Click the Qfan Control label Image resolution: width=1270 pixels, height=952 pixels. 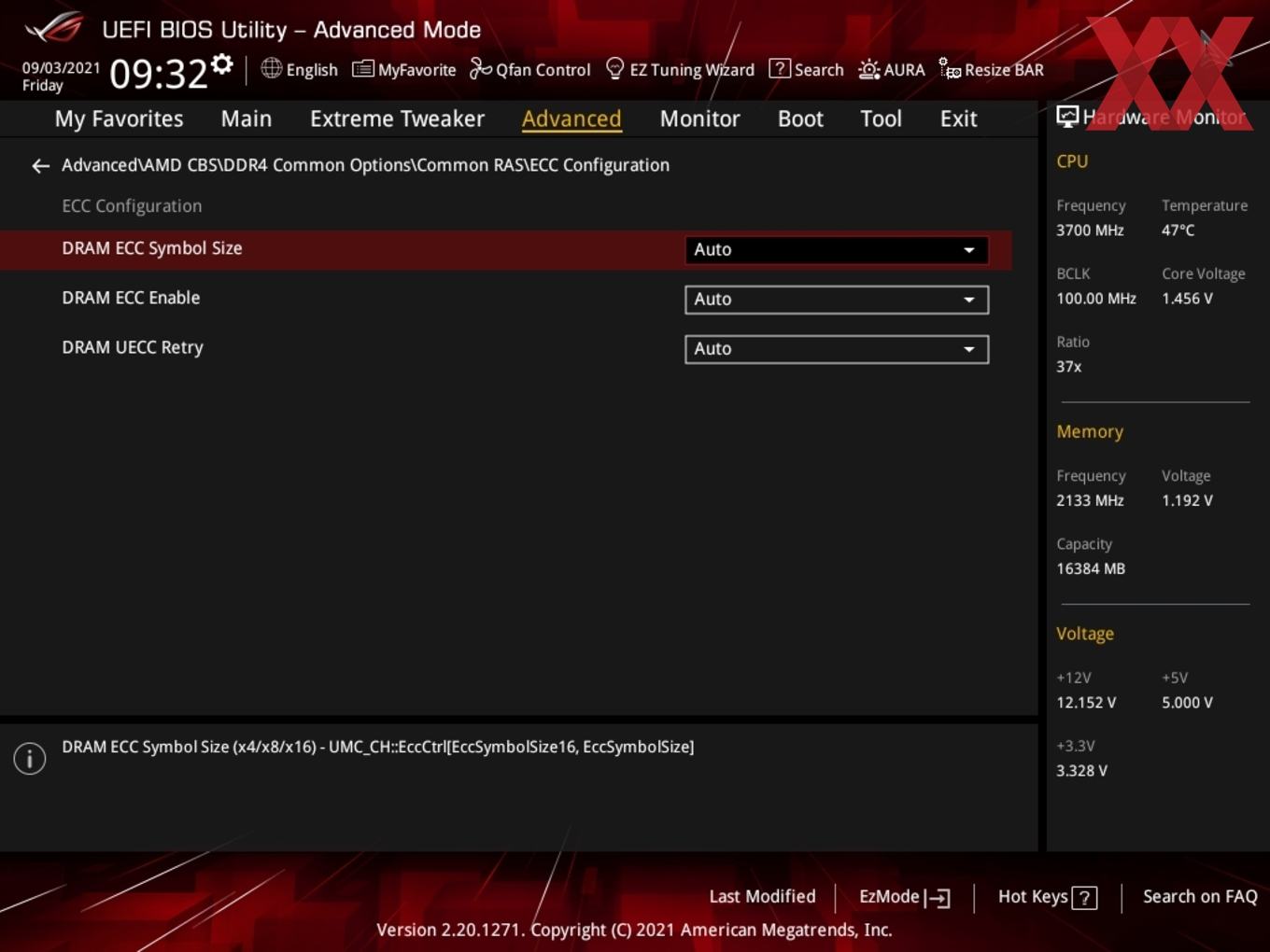point(543,70)
